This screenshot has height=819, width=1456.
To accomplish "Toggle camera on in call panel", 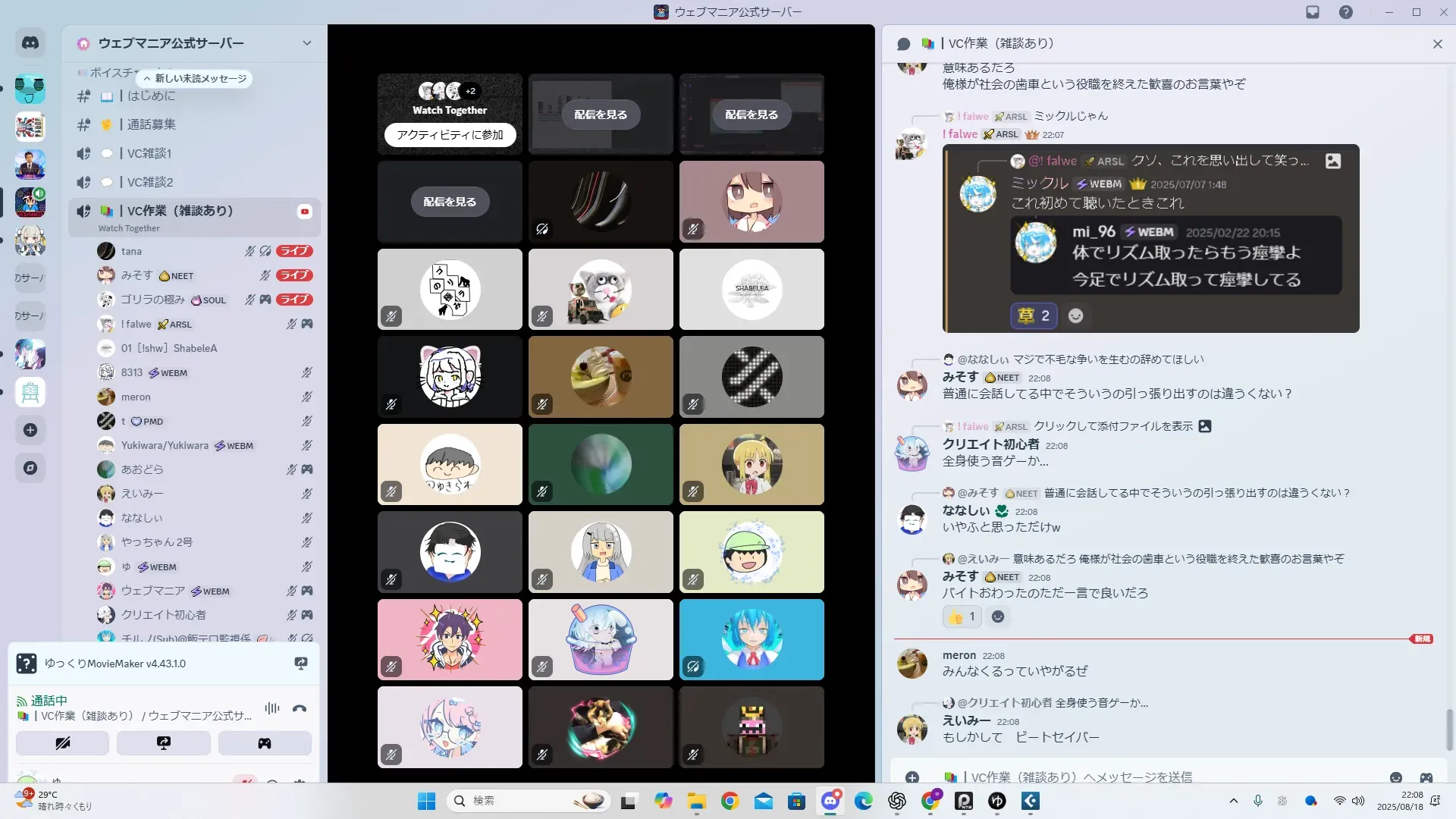I will coord(62,743).
